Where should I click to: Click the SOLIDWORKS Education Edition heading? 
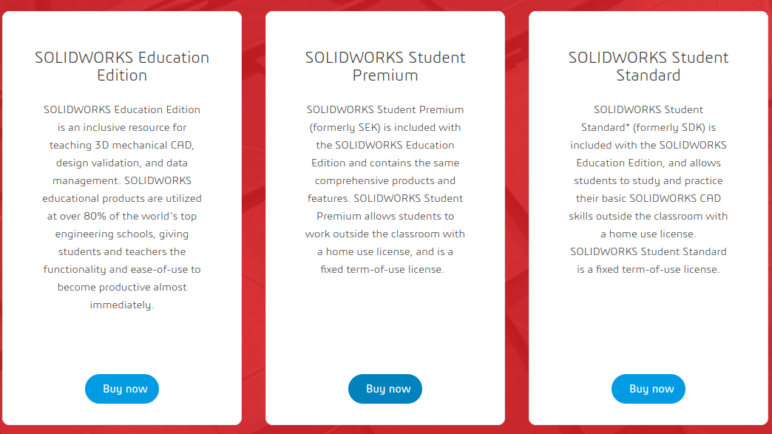click(x=122, y=66)
